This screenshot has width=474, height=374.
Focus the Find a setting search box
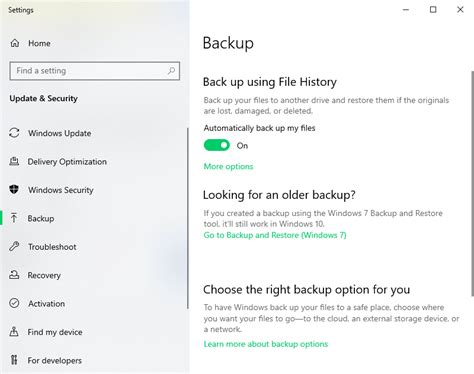pos(95,71)
